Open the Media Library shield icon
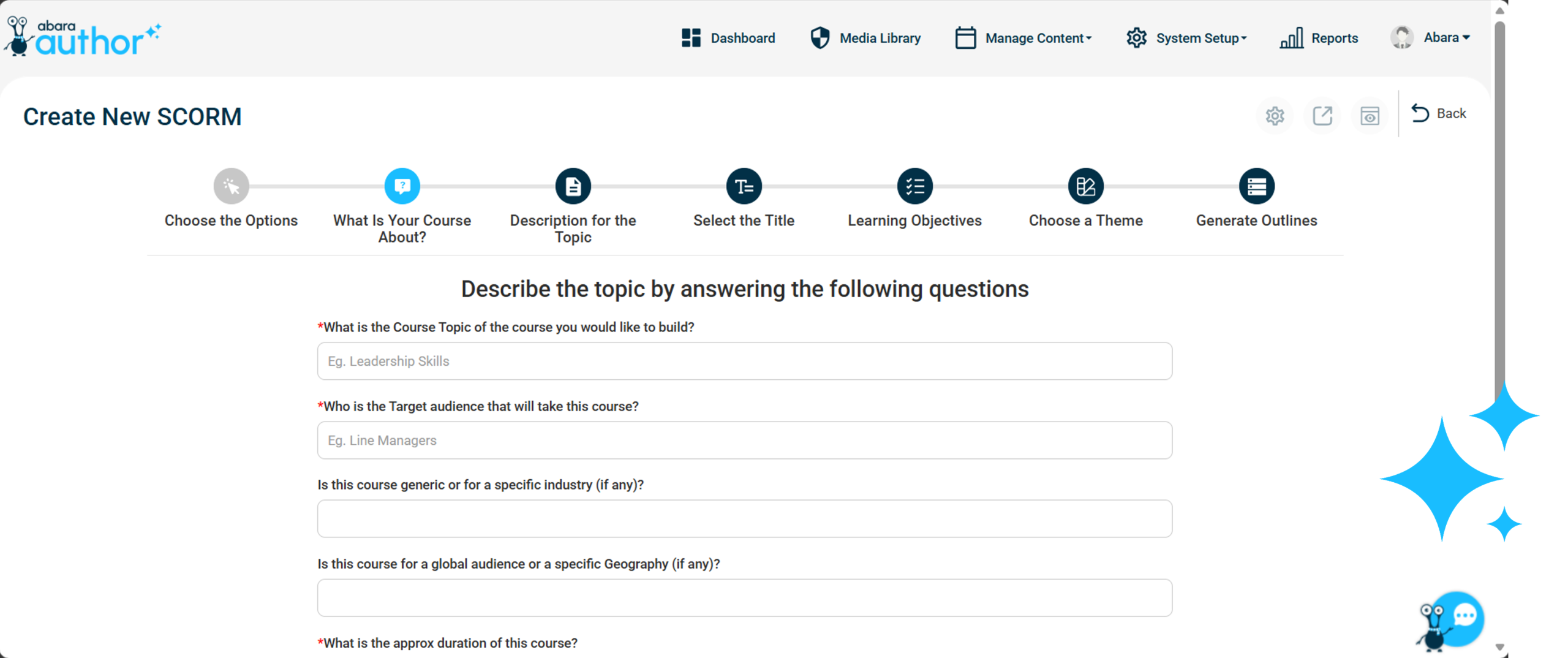1568x658 pixels. click(x=819, y=38)
